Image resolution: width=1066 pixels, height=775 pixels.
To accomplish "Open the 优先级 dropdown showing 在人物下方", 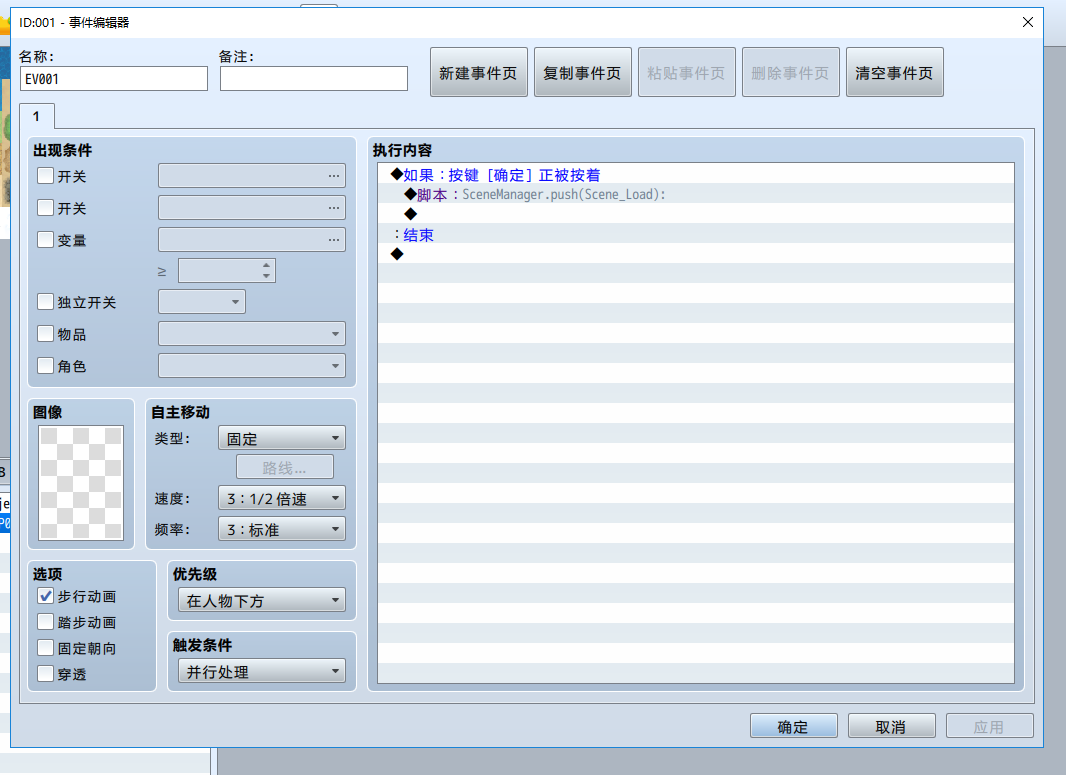I will click(262, 600).
